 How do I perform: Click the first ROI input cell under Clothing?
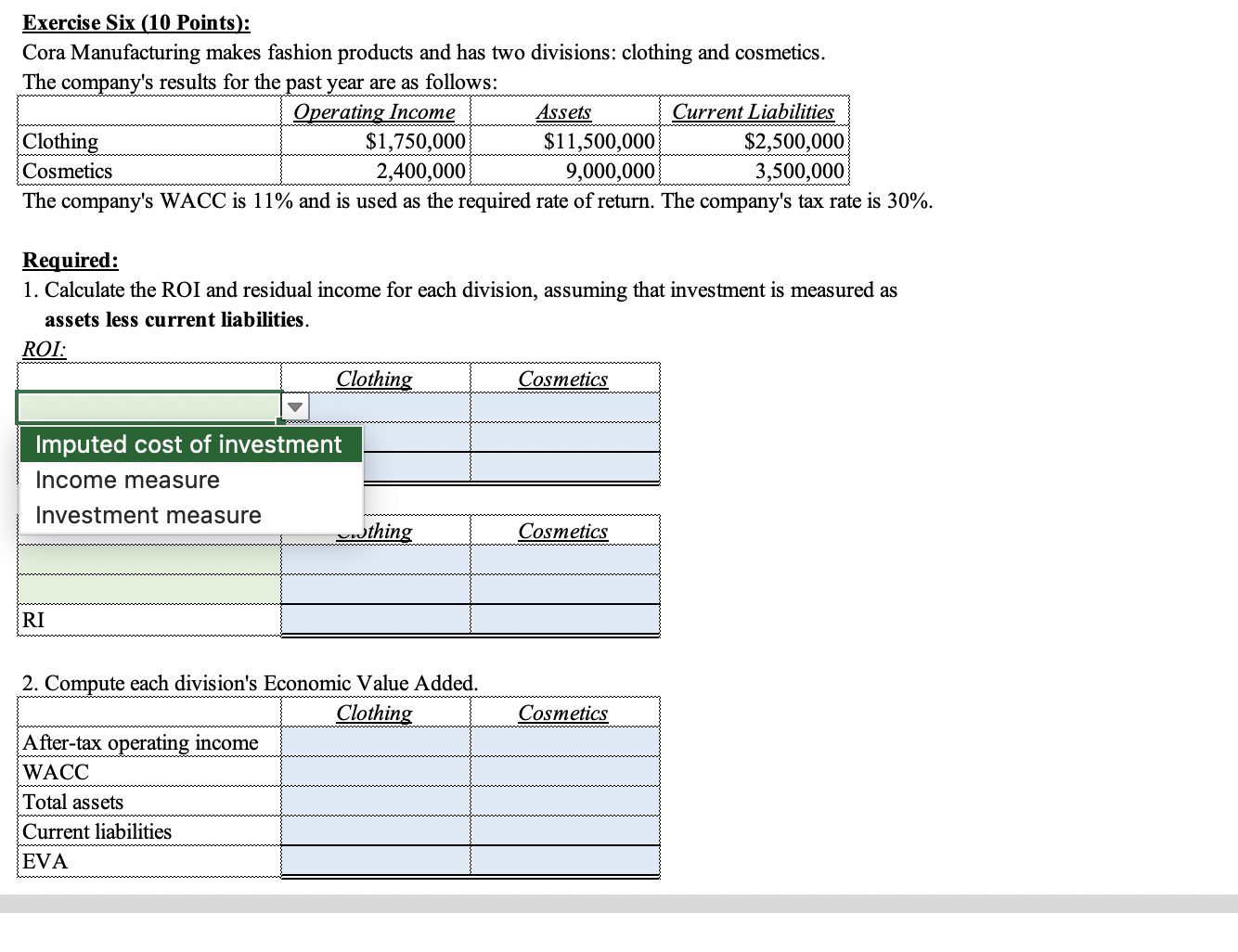click(376, 407)
